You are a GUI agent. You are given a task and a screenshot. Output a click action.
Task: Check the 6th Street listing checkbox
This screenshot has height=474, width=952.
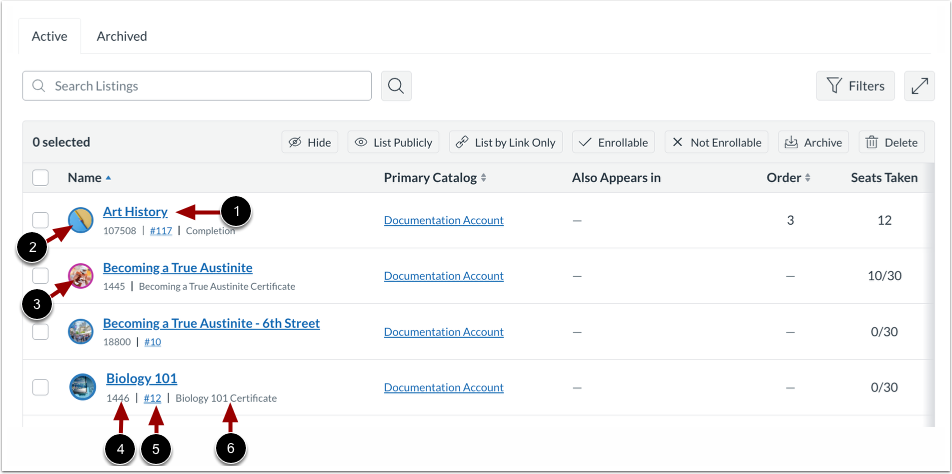click(40, 332)
